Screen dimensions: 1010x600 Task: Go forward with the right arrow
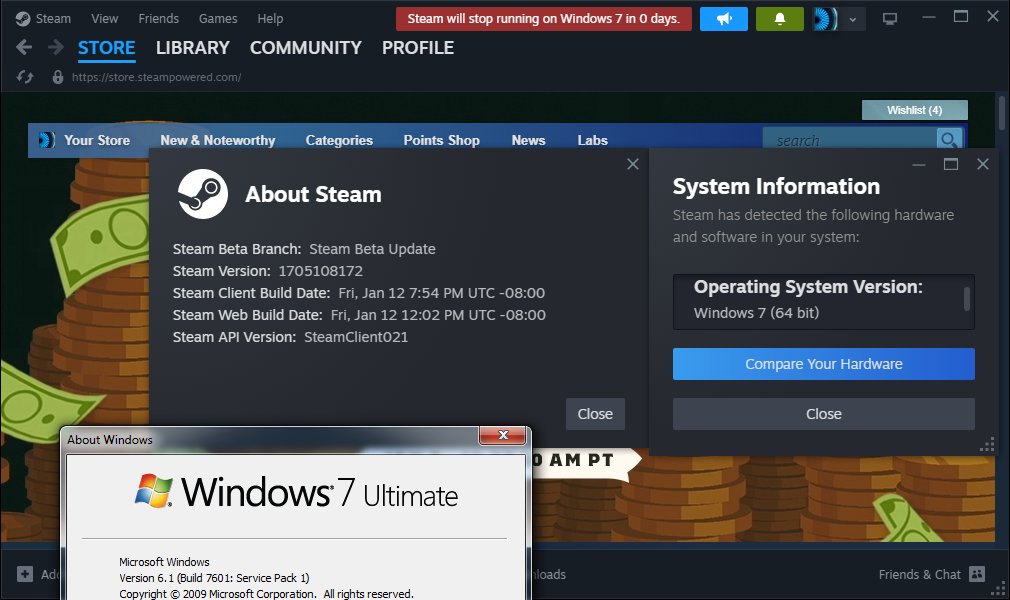pyautogui.click(x=56, y=47)
